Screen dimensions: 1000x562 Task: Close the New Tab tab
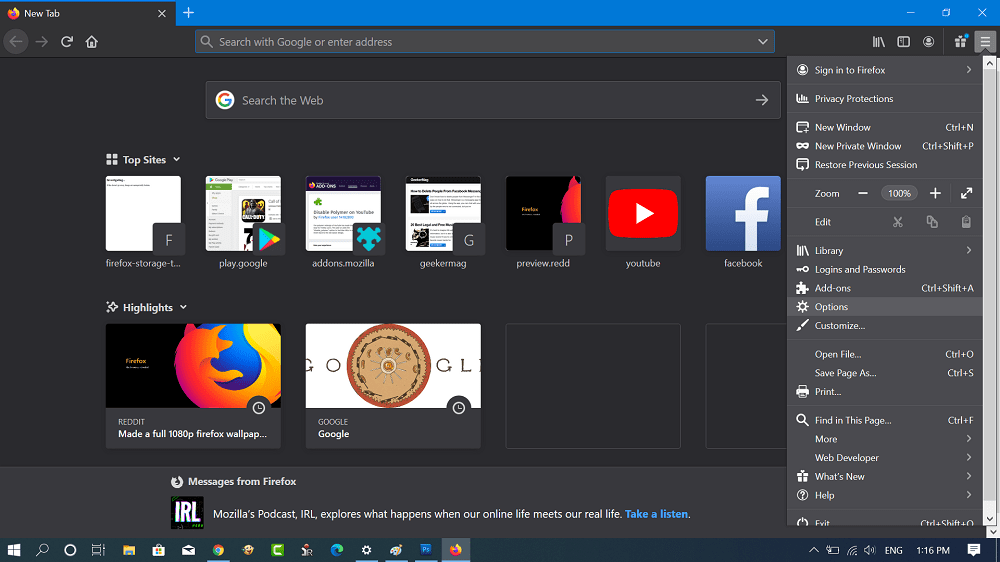(x=162, y=13)
